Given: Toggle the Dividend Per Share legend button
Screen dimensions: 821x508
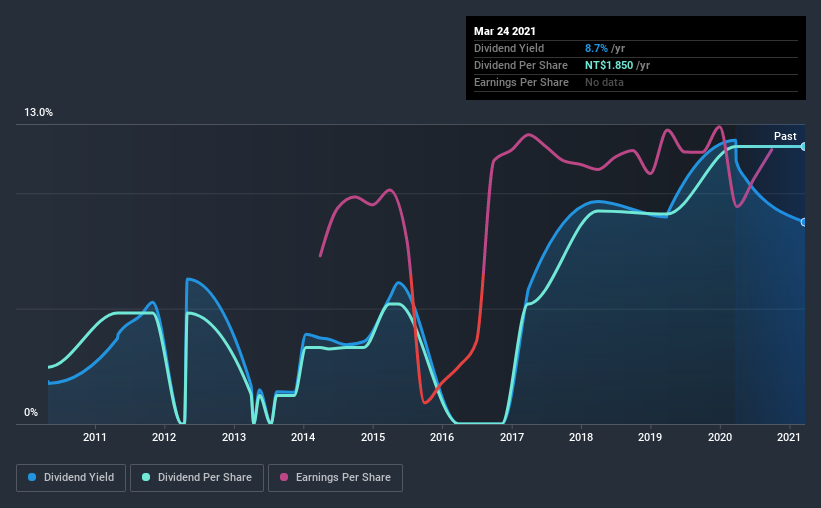Looking at the screenshot, I should 197,478.
